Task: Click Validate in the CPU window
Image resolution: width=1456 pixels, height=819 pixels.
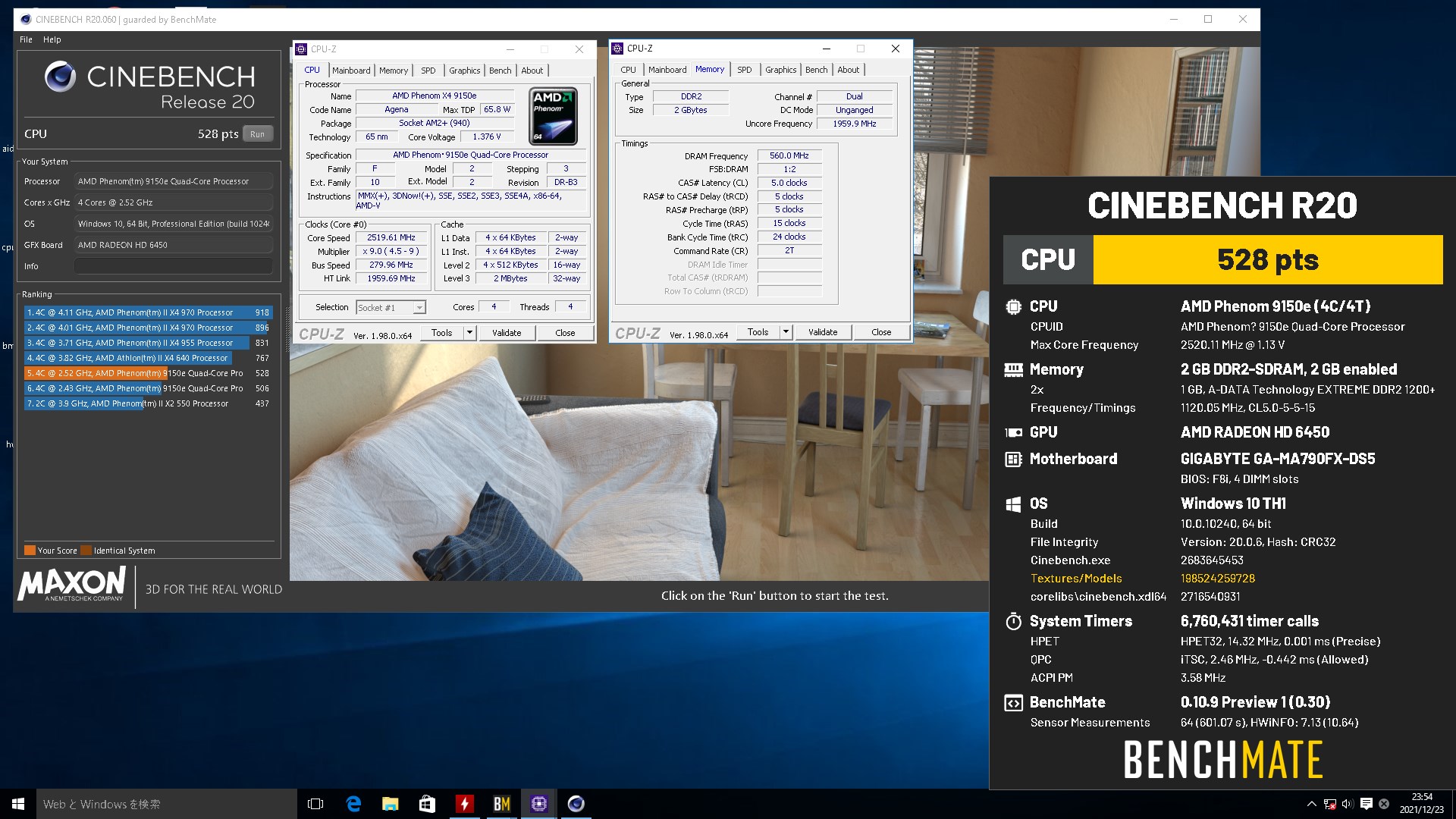Action: 507,333
